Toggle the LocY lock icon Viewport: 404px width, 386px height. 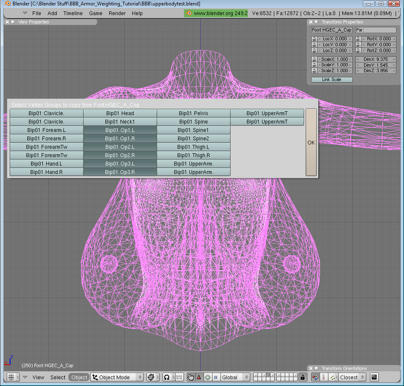(314, 45)
